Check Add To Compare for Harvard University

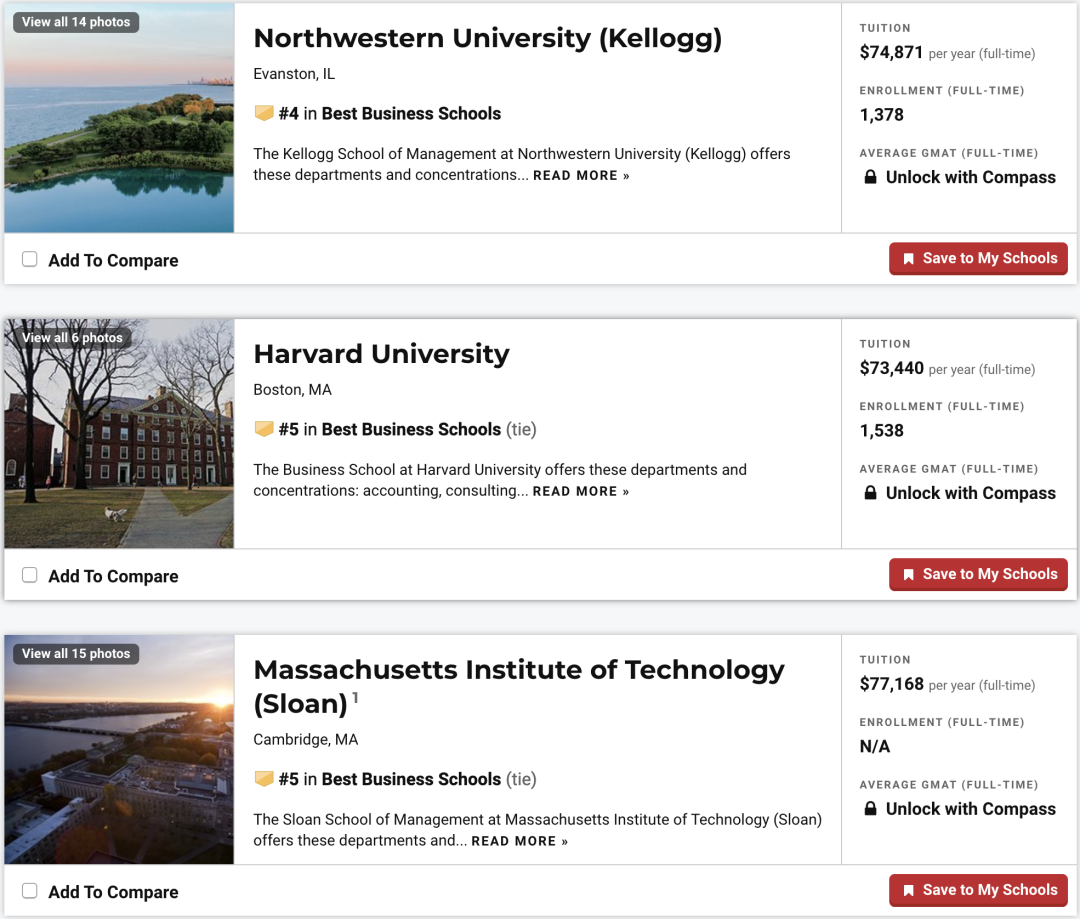click(30, 575)
